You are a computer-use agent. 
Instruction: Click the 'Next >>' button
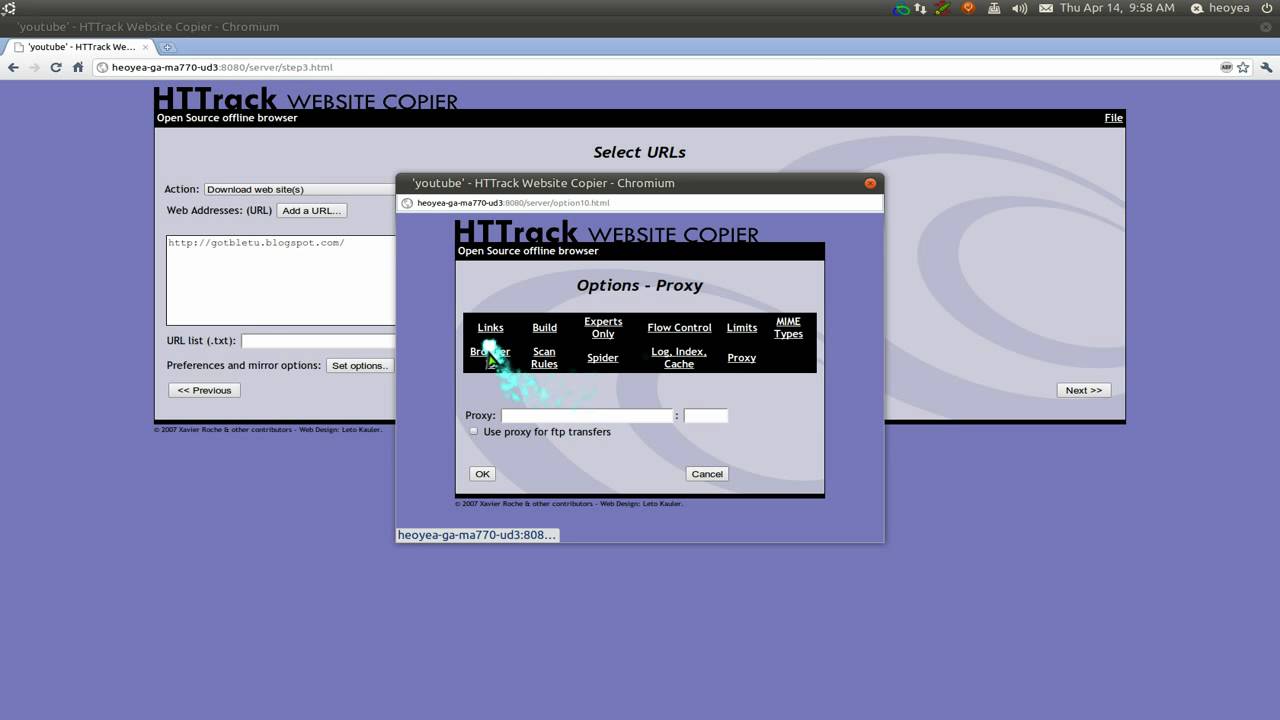pyautogui.click(x=1084, y=390)
